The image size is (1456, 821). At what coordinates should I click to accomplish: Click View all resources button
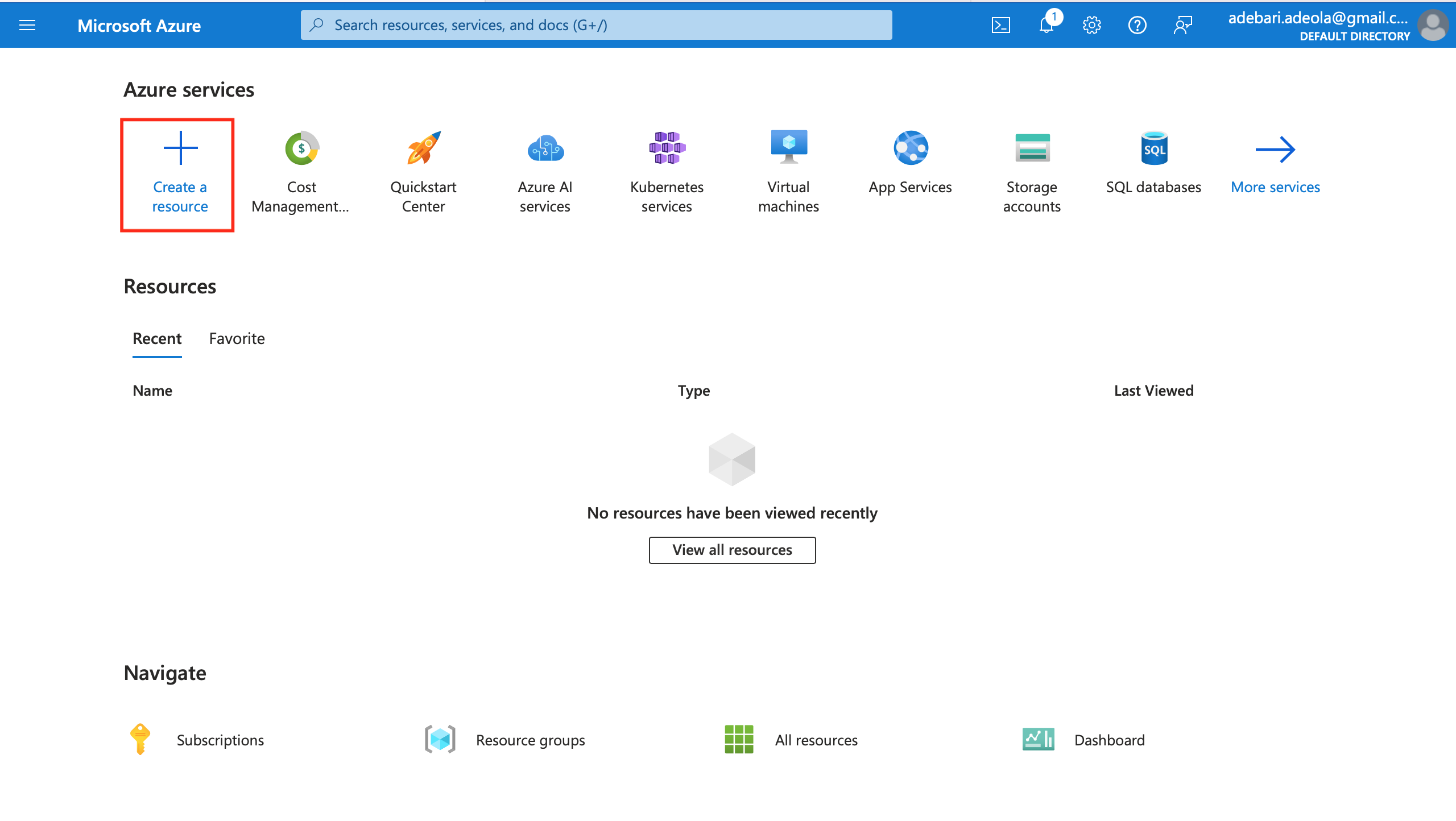732,550
